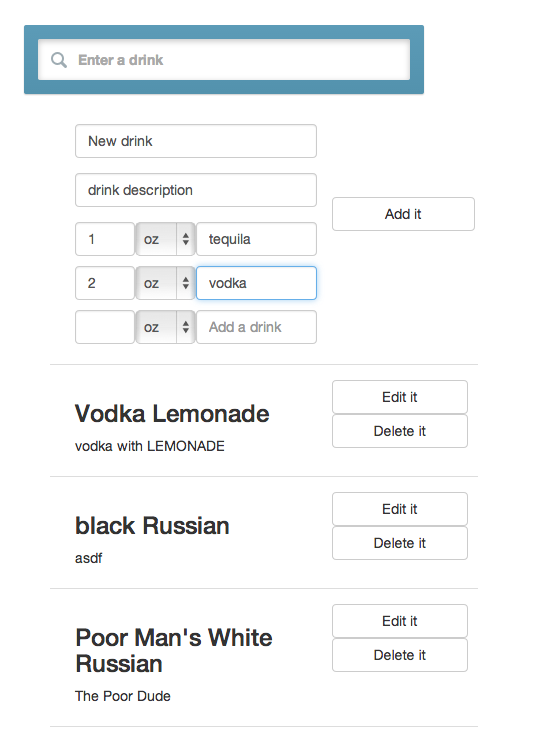Focus the Enter a drink search field
The width and height of the screenshot is (557, 732).
(224, 60)
